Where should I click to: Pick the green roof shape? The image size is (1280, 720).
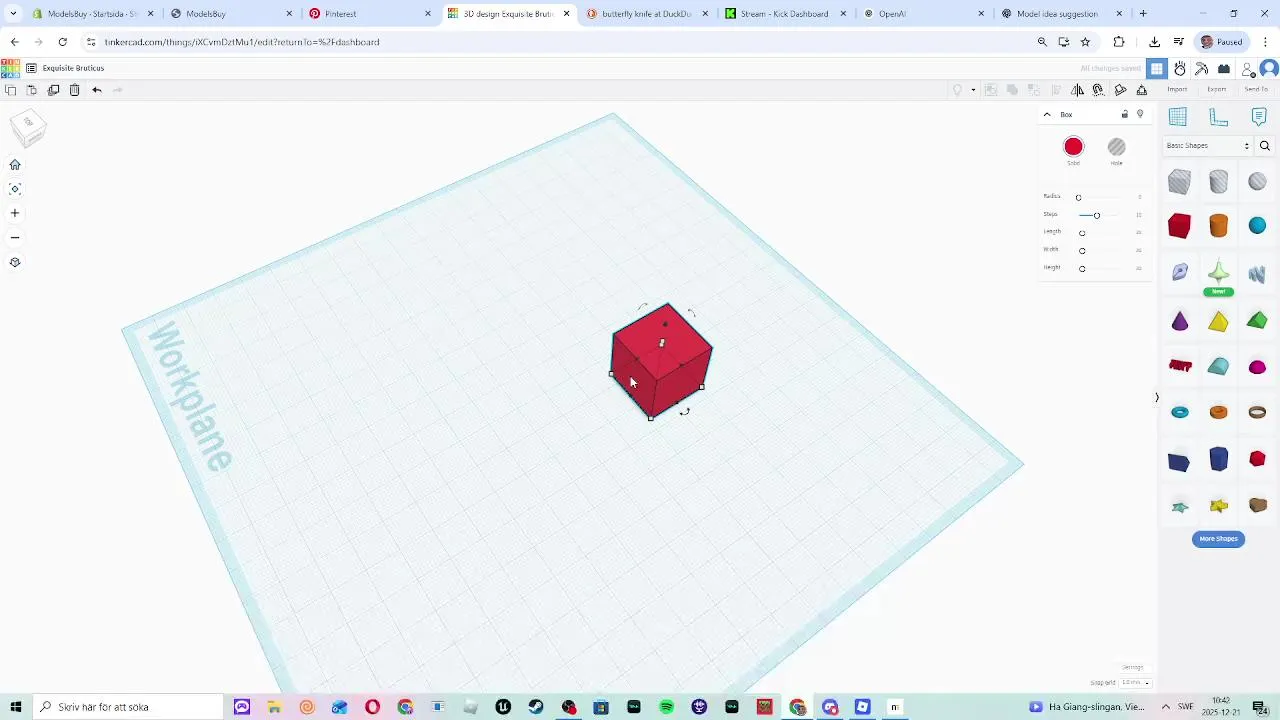click(1257, 321)
